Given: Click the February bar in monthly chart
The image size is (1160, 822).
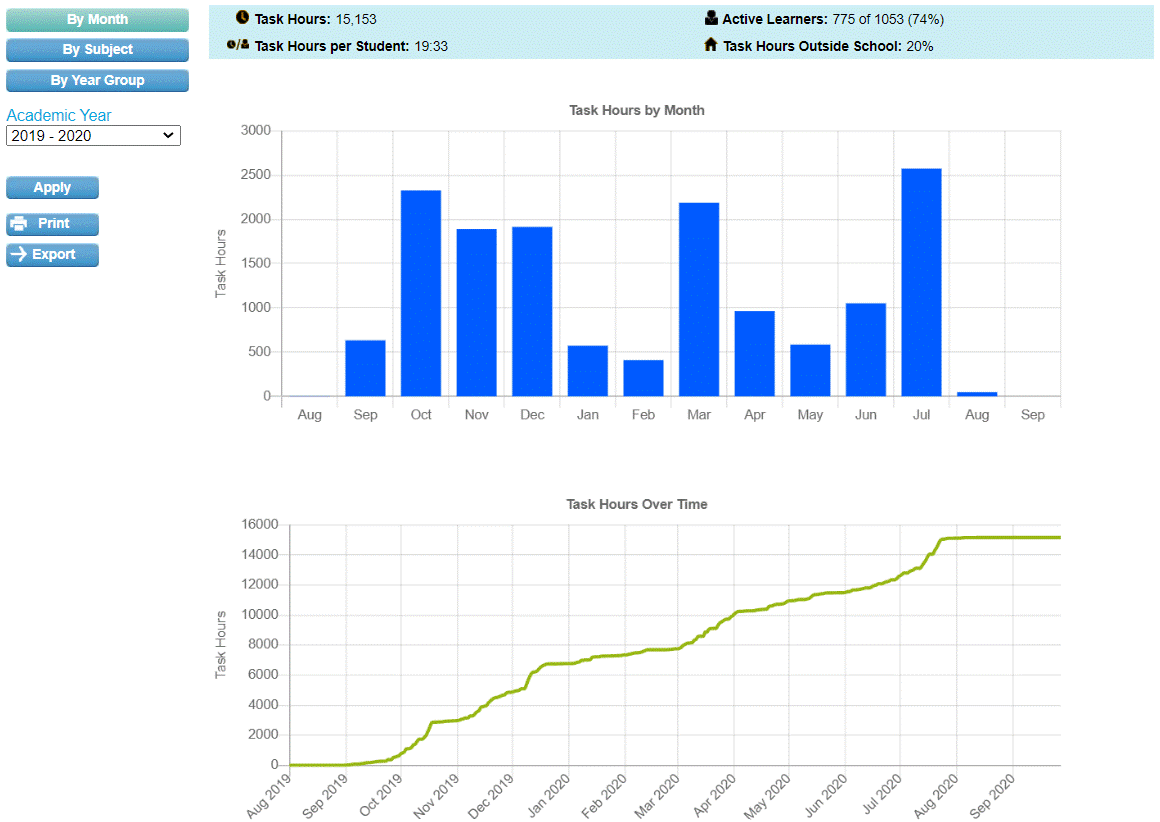Looking at the screenshot, I should pyautogui.click(x=643, y=378).
